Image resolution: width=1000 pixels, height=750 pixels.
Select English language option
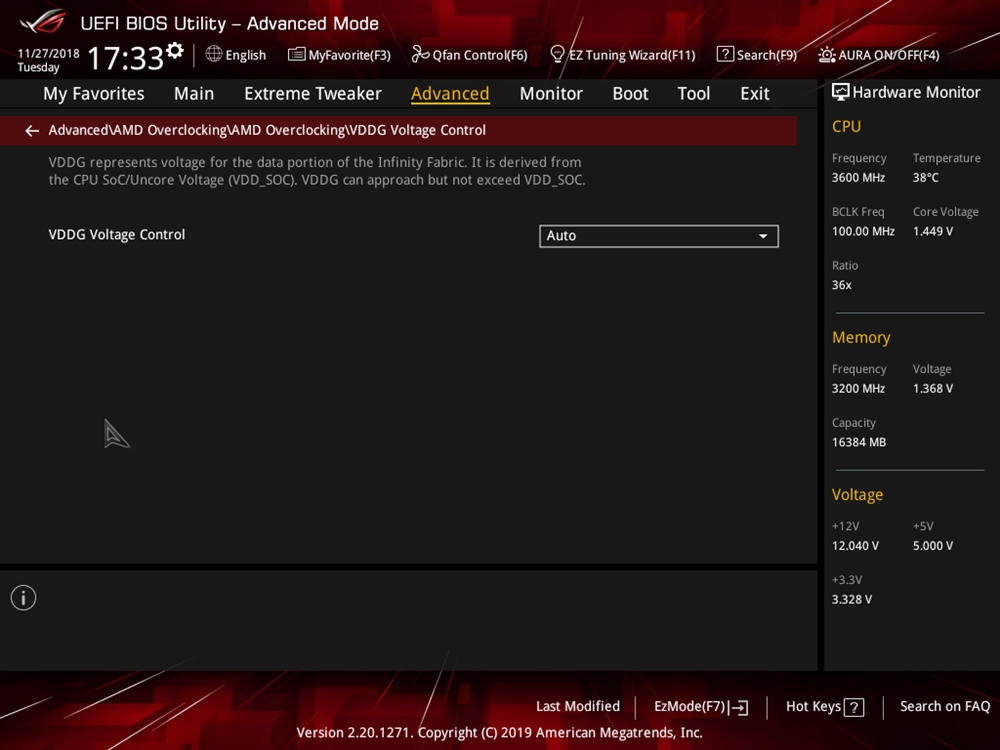coord(246,55)
